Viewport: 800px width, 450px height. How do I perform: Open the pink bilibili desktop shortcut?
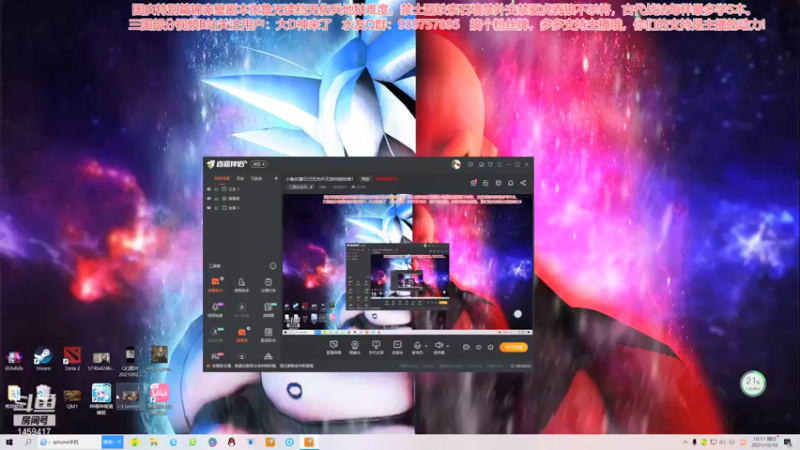pos(159,397)
